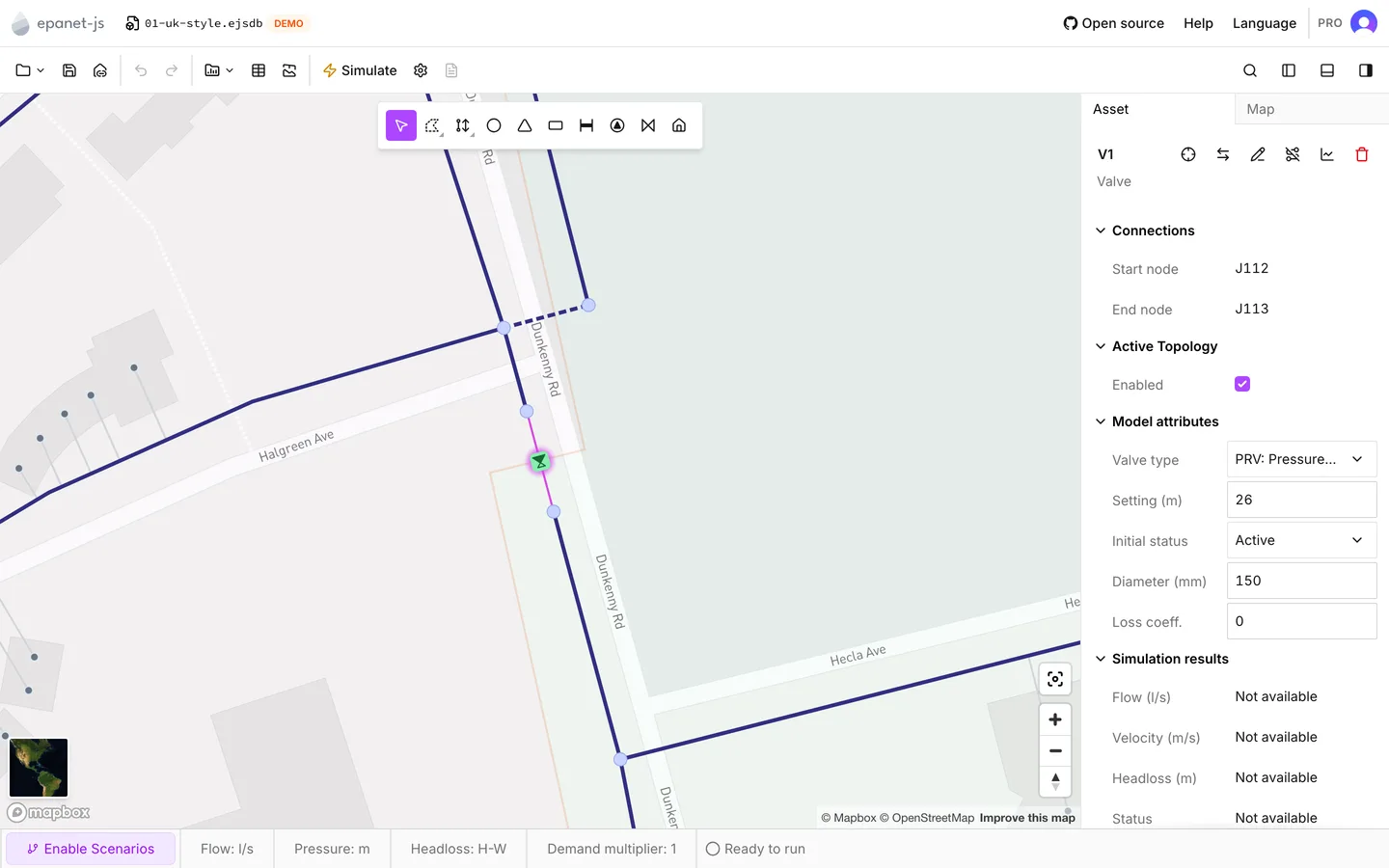Reverse valve direction with swap arrows

1223,154
